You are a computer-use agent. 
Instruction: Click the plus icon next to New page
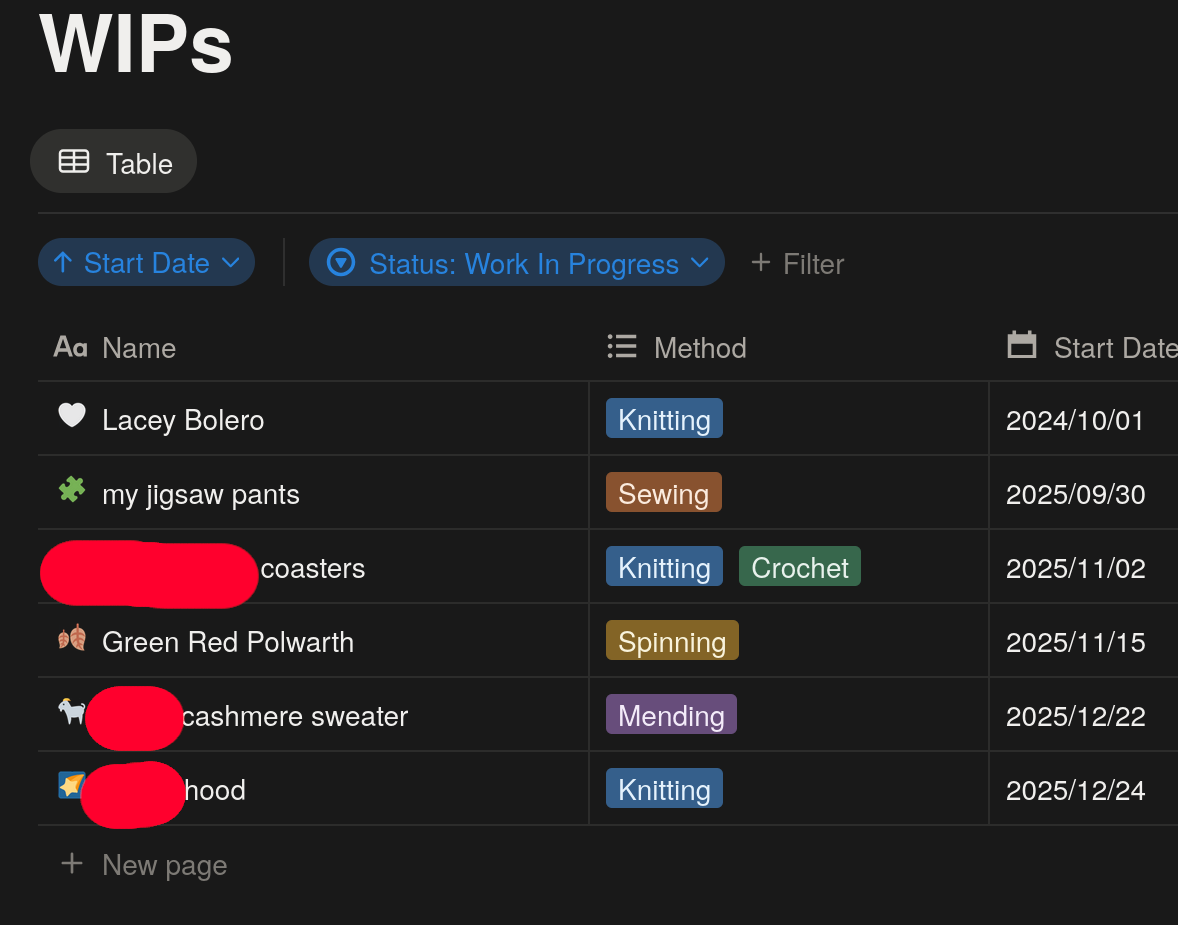71,863
